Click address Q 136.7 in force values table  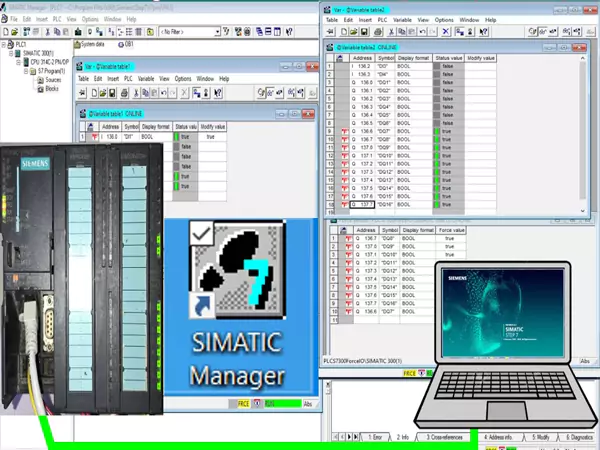367,238
